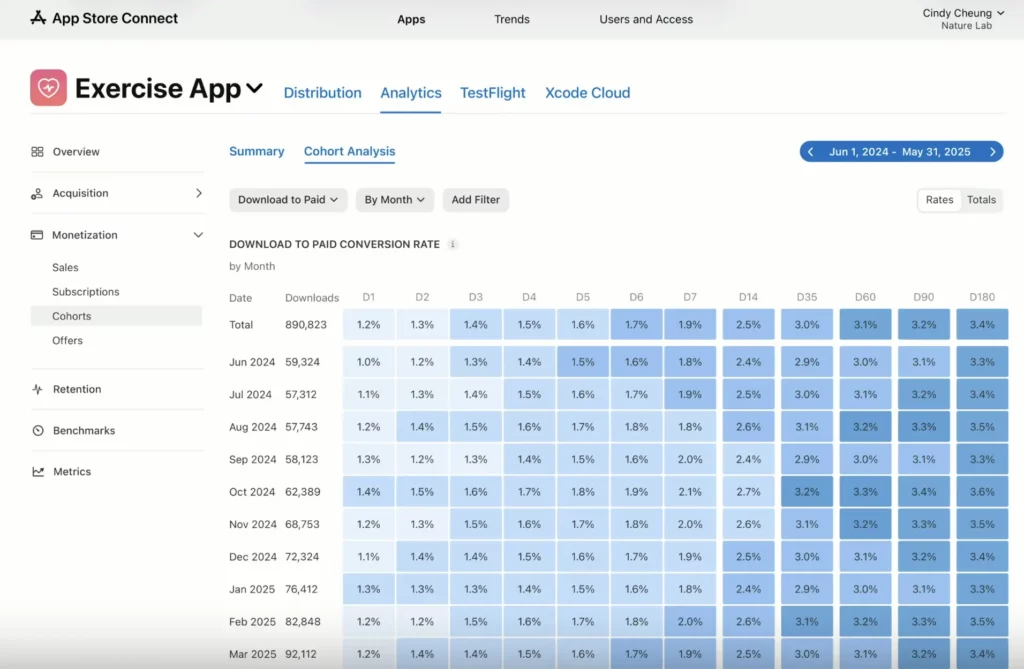Click the Retention pulse icon
This screenshot has height=669, width=1024.
[x=37, y=390]
